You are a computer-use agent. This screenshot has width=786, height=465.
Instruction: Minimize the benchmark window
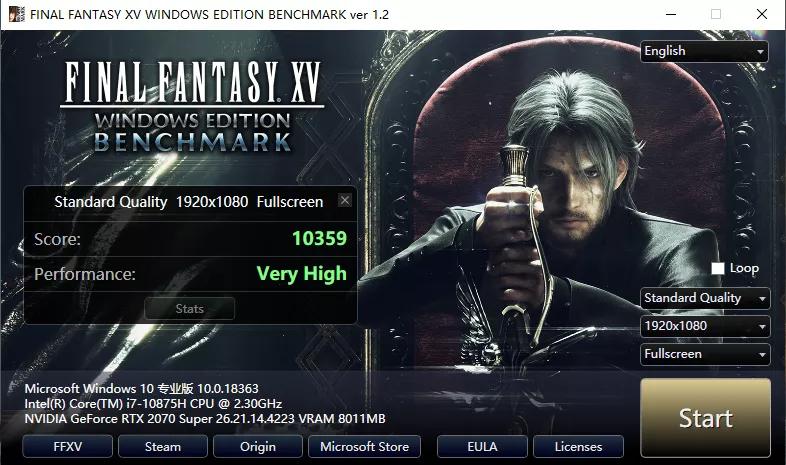click(671, 14)
